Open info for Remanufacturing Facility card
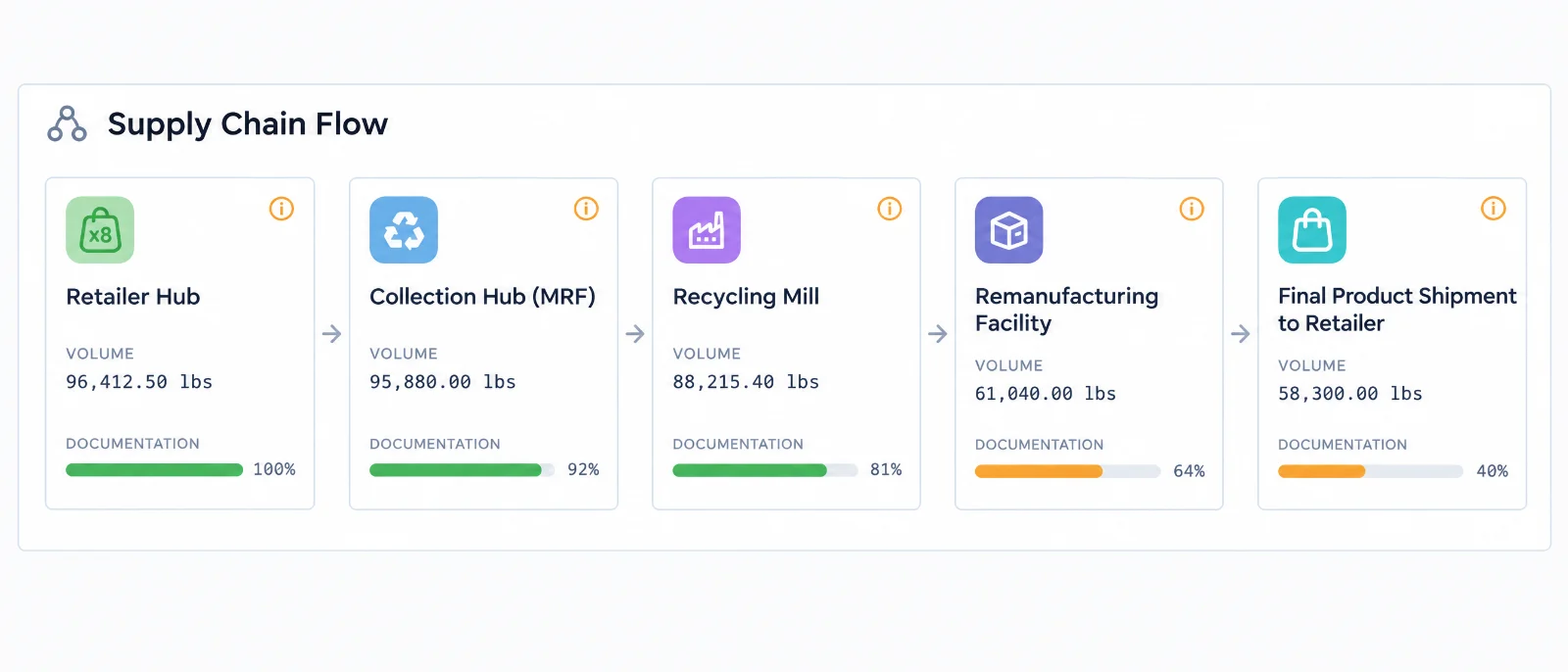 tap(1192, 209)
